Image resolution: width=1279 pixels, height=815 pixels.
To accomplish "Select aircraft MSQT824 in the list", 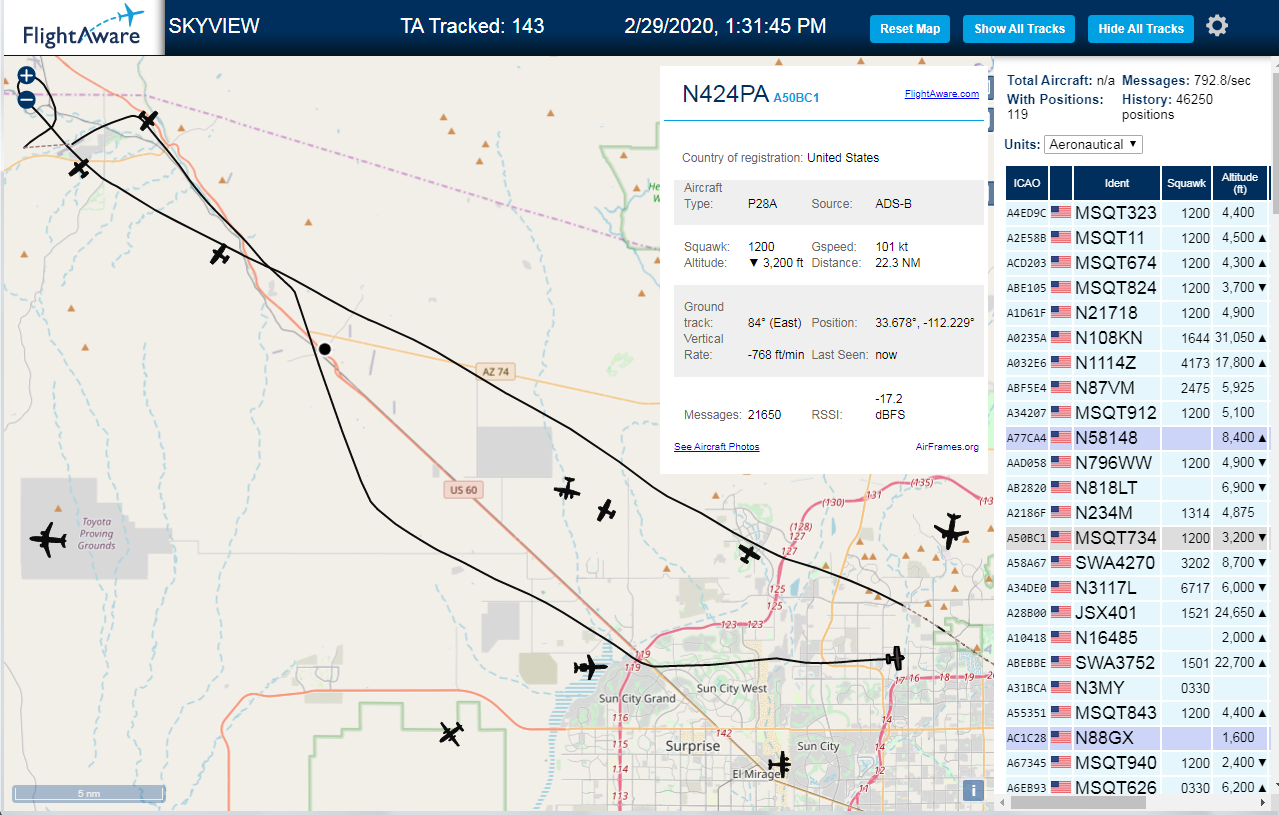I will click(1137, 288).
